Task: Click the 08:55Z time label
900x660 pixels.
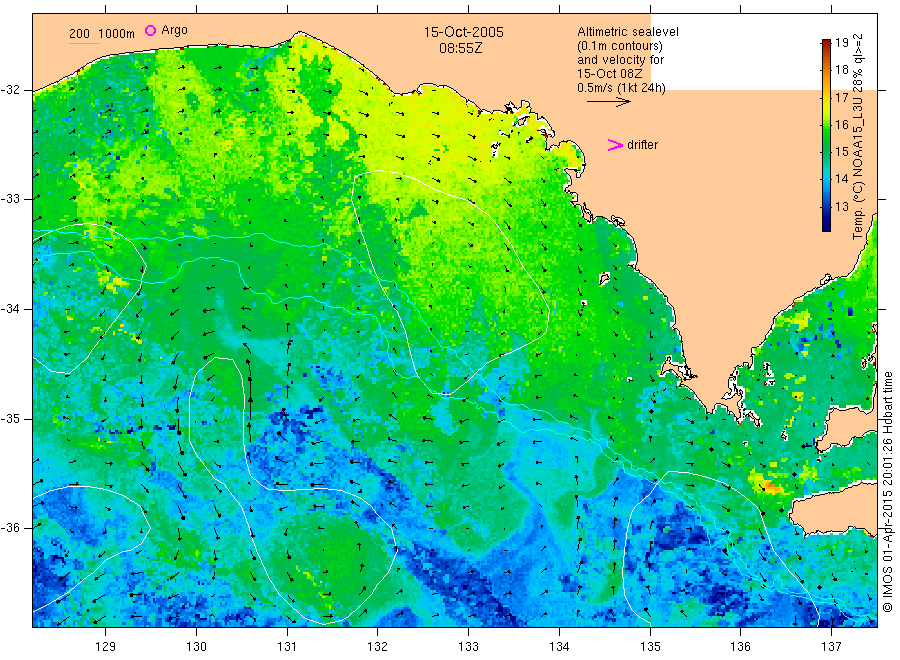Action: (460, 48)
